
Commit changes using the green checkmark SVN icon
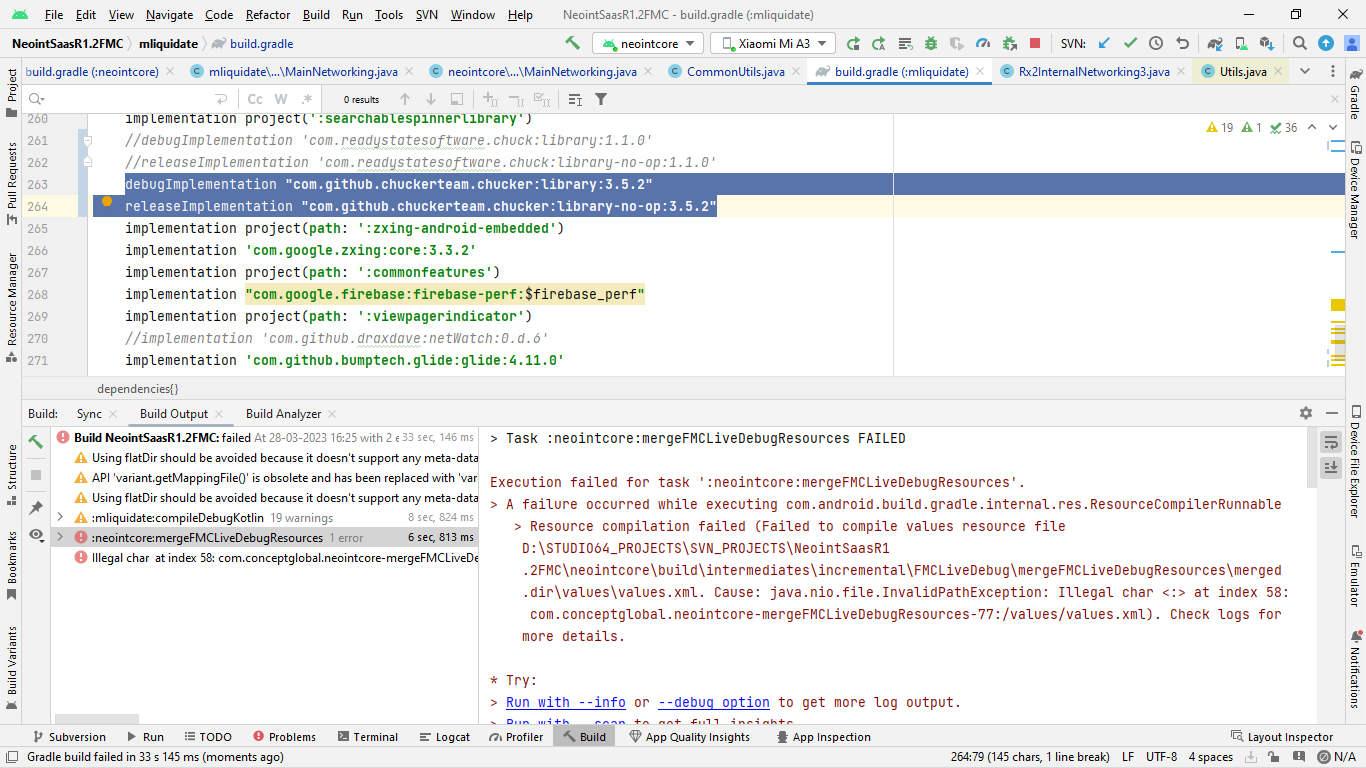pos(1130,44)
